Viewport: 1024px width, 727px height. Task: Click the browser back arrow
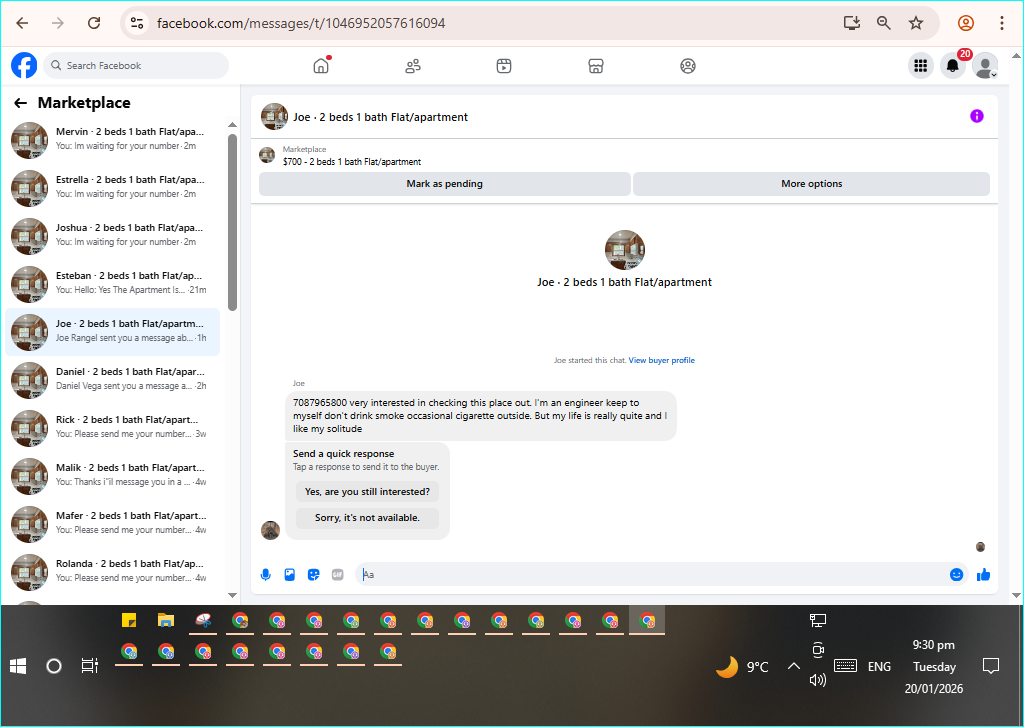coord(22,23)
